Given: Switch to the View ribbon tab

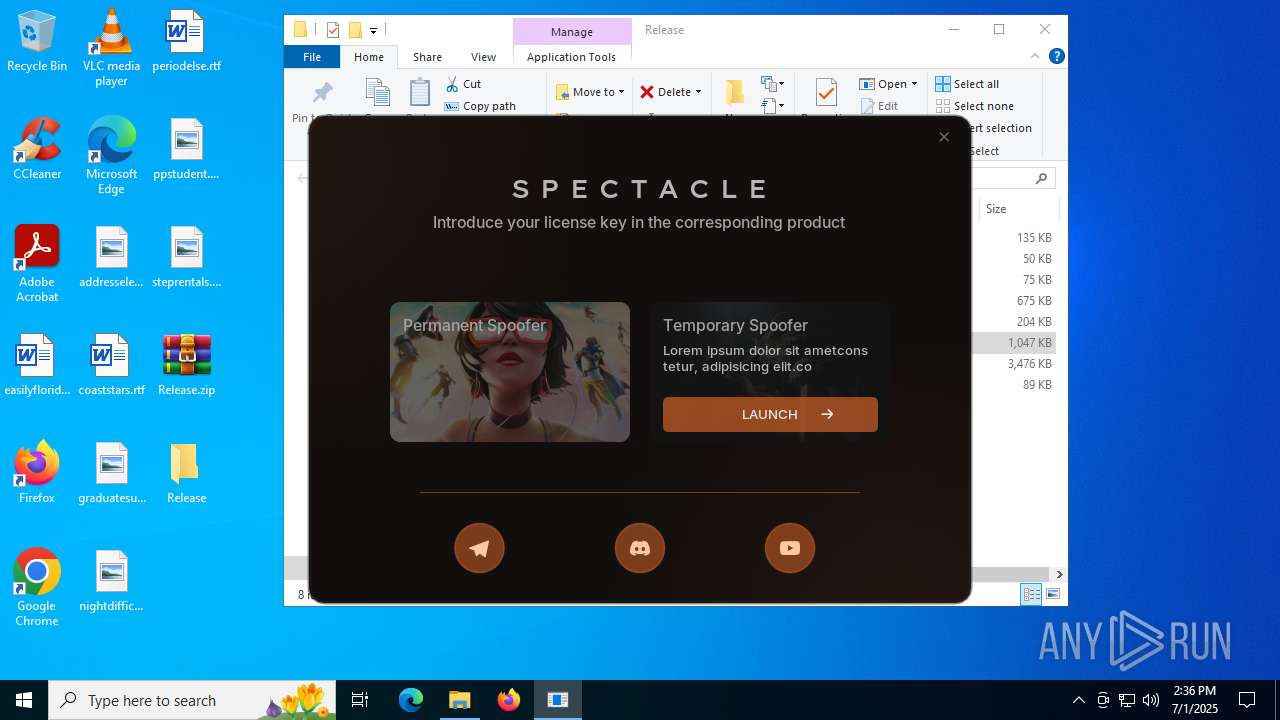Looking at the screenshot, I should [483, 57].
